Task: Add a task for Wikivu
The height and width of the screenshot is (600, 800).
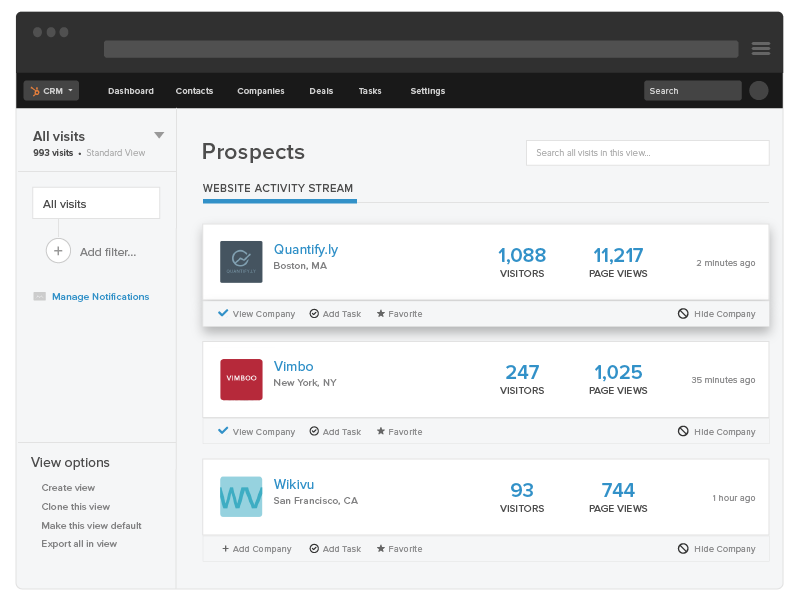Action: coord(335,549)
